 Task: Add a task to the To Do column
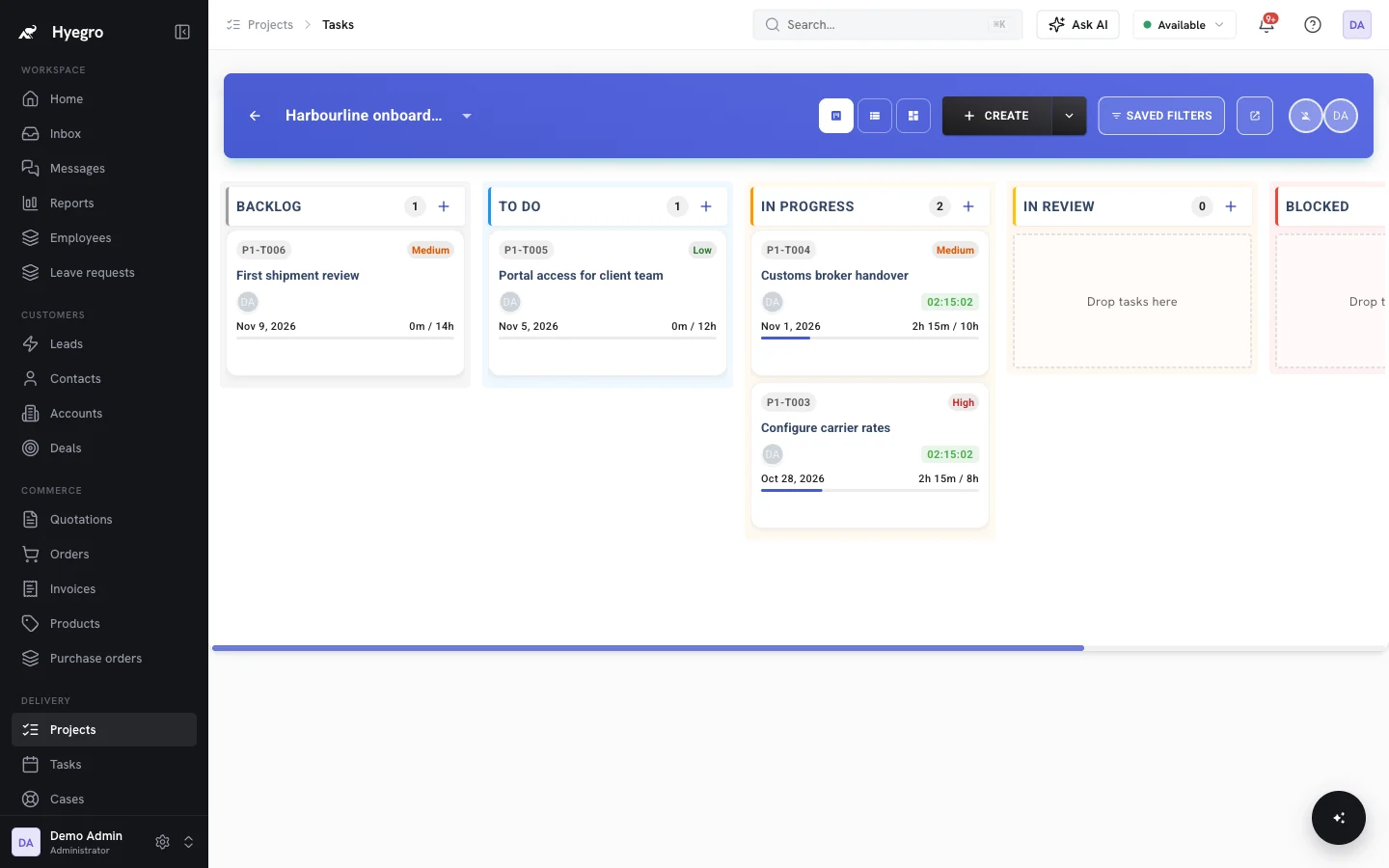tap(706, 206)
